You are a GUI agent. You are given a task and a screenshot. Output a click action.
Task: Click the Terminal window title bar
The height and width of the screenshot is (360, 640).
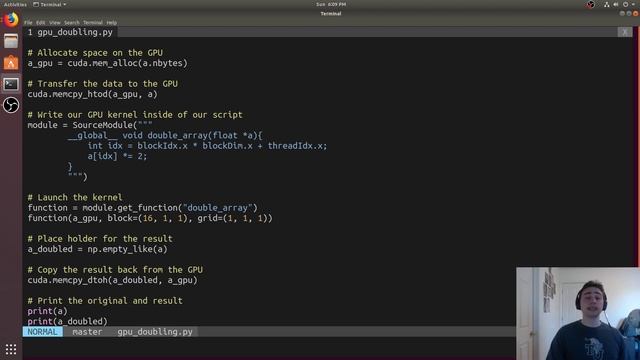point(331,13)
